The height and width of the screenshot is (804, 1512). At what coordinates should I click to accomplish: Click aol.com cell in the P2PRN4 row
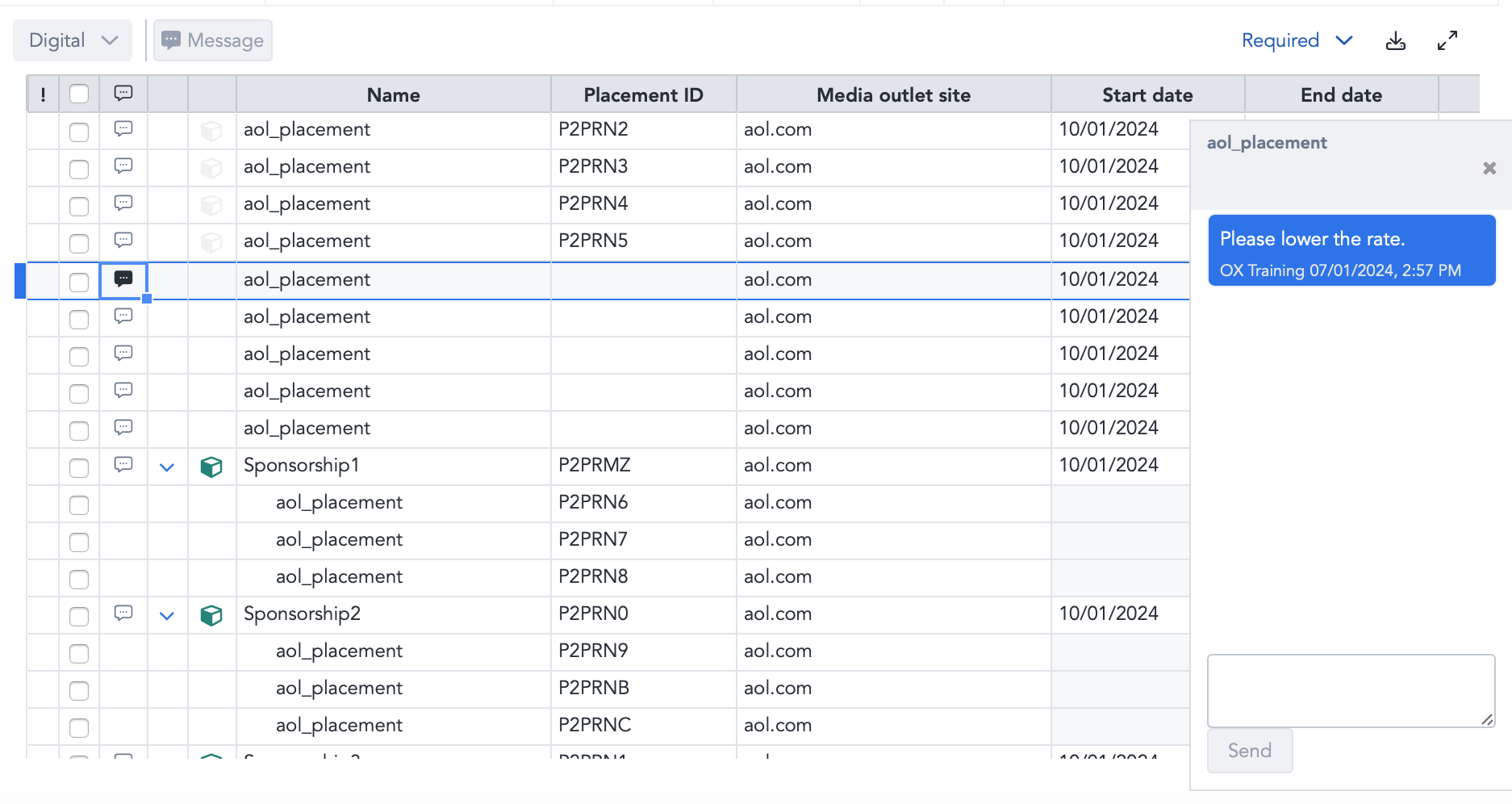[893, 204]
